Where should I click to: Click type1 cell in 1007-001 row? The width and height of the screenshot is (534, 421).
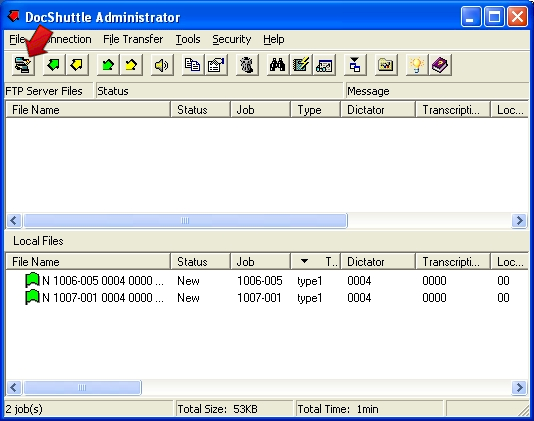[x=310, y=298]
